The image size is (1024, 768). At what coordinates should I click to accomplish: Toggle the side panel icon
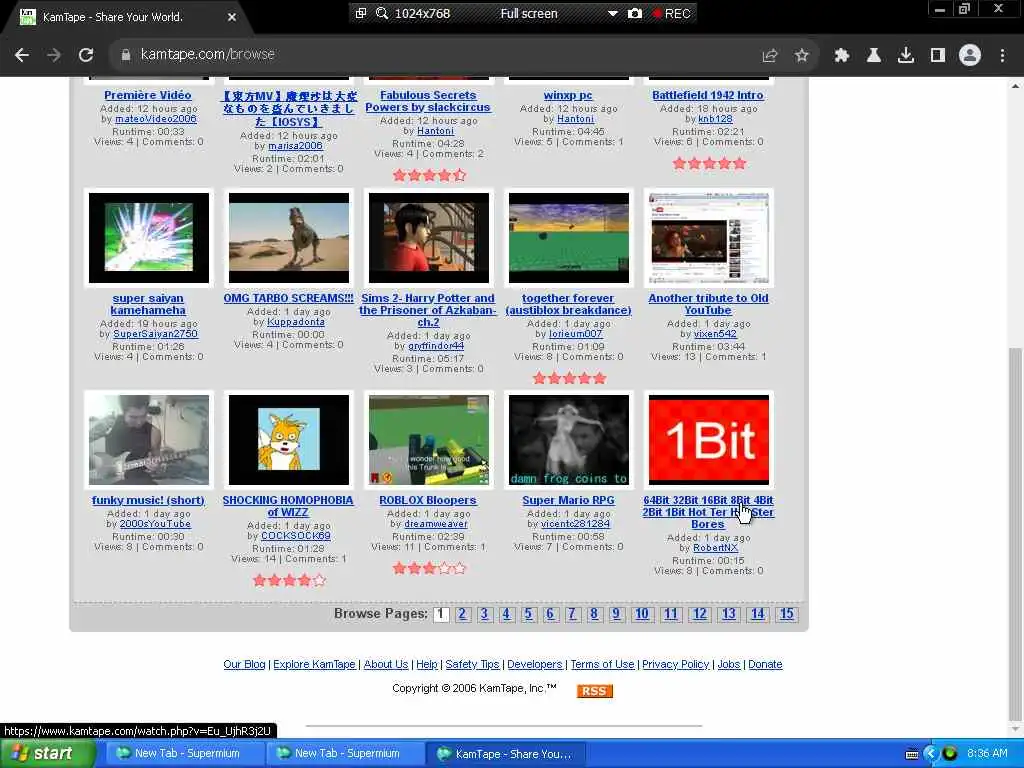938,56
